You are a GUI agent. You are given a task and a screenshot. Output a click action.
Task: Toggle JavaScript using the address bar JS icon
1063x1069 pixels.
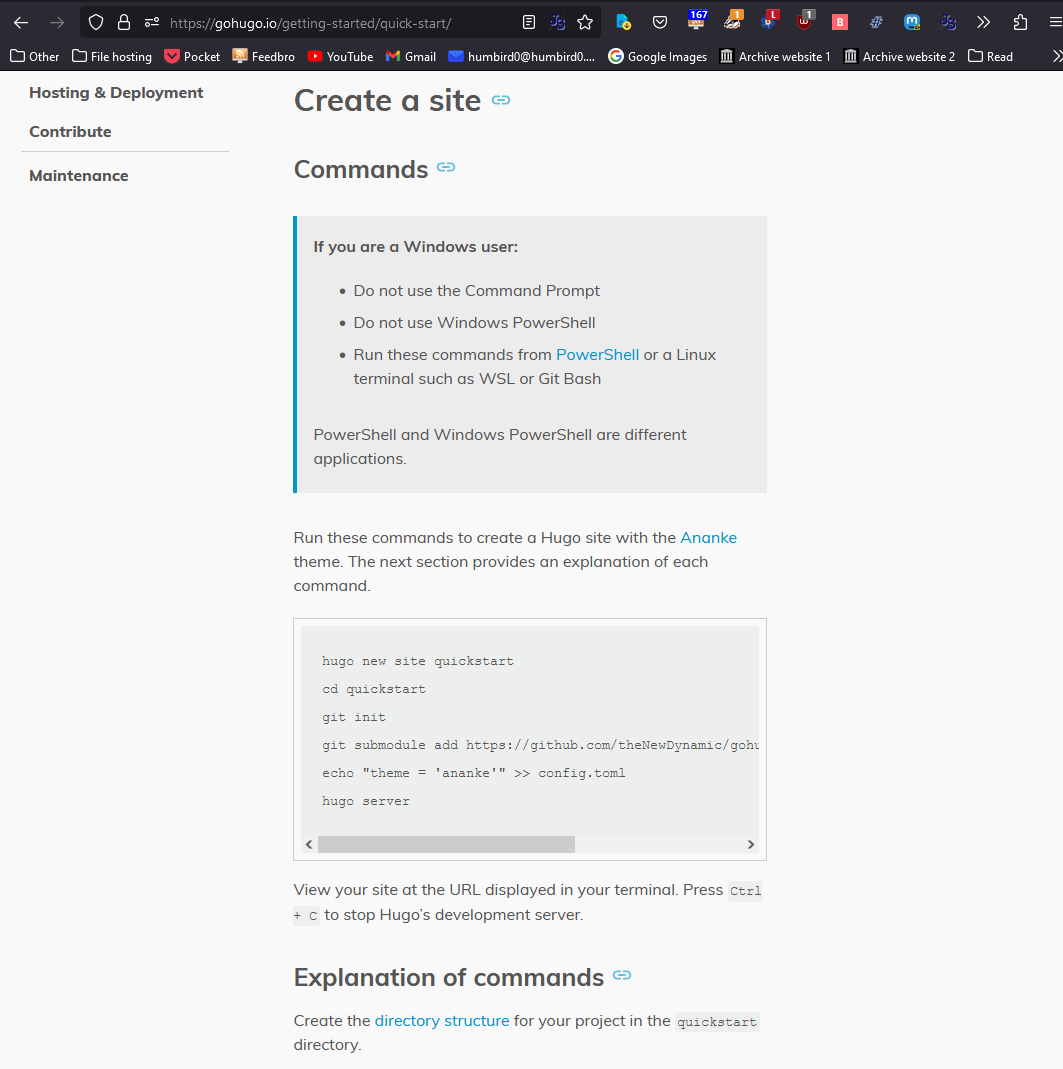(x=557, y=22)
